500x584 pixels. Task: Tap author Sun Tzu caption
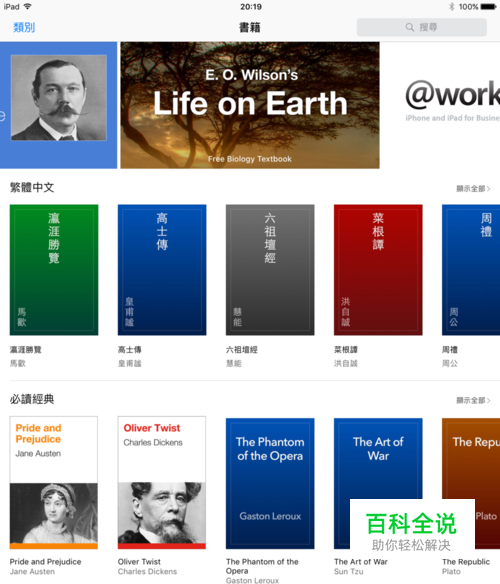[x=348, y=571]
